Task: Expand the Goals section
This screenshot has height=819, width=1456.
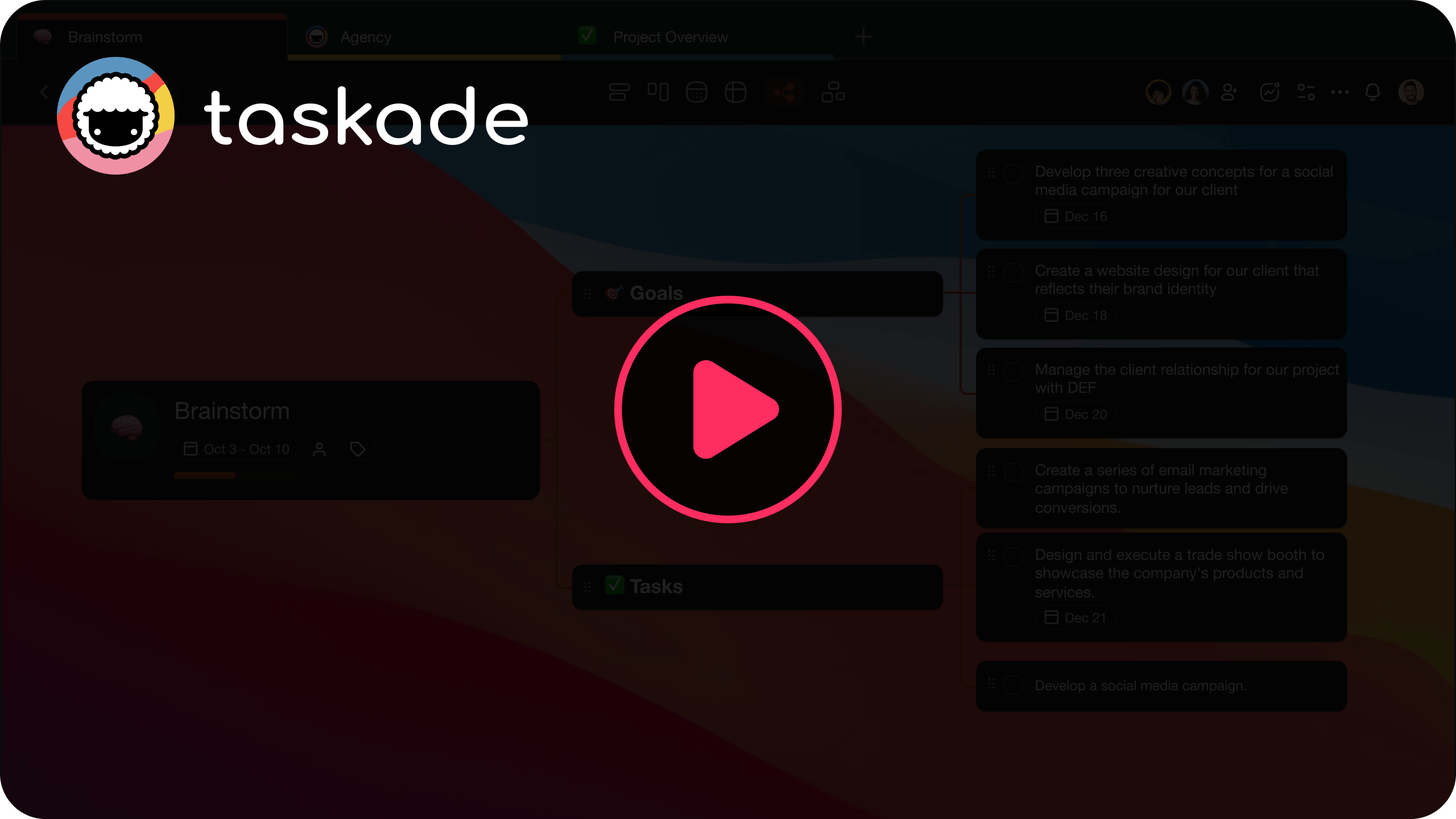Action: 757,293
